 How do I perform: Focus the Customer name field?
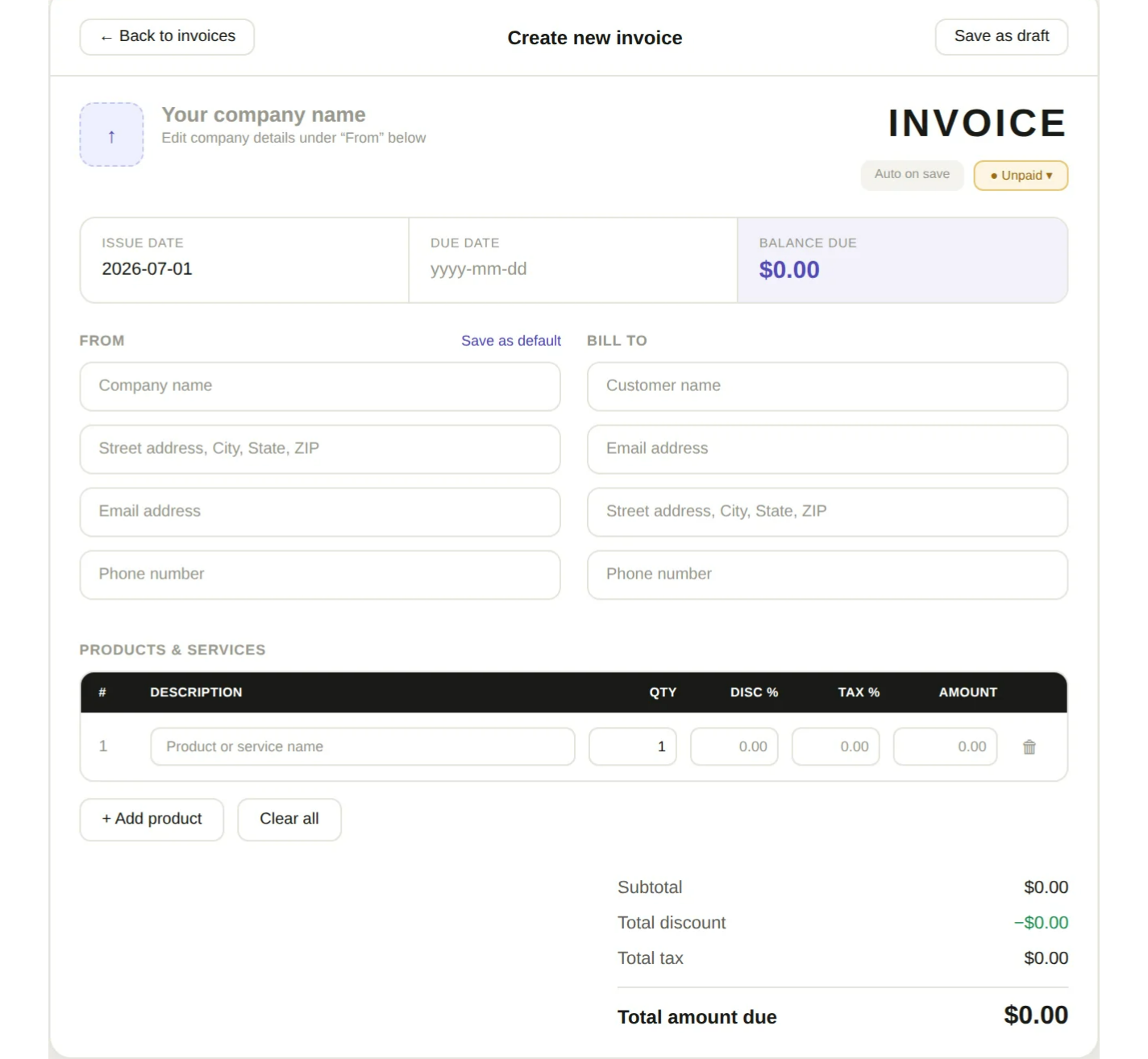827,386
